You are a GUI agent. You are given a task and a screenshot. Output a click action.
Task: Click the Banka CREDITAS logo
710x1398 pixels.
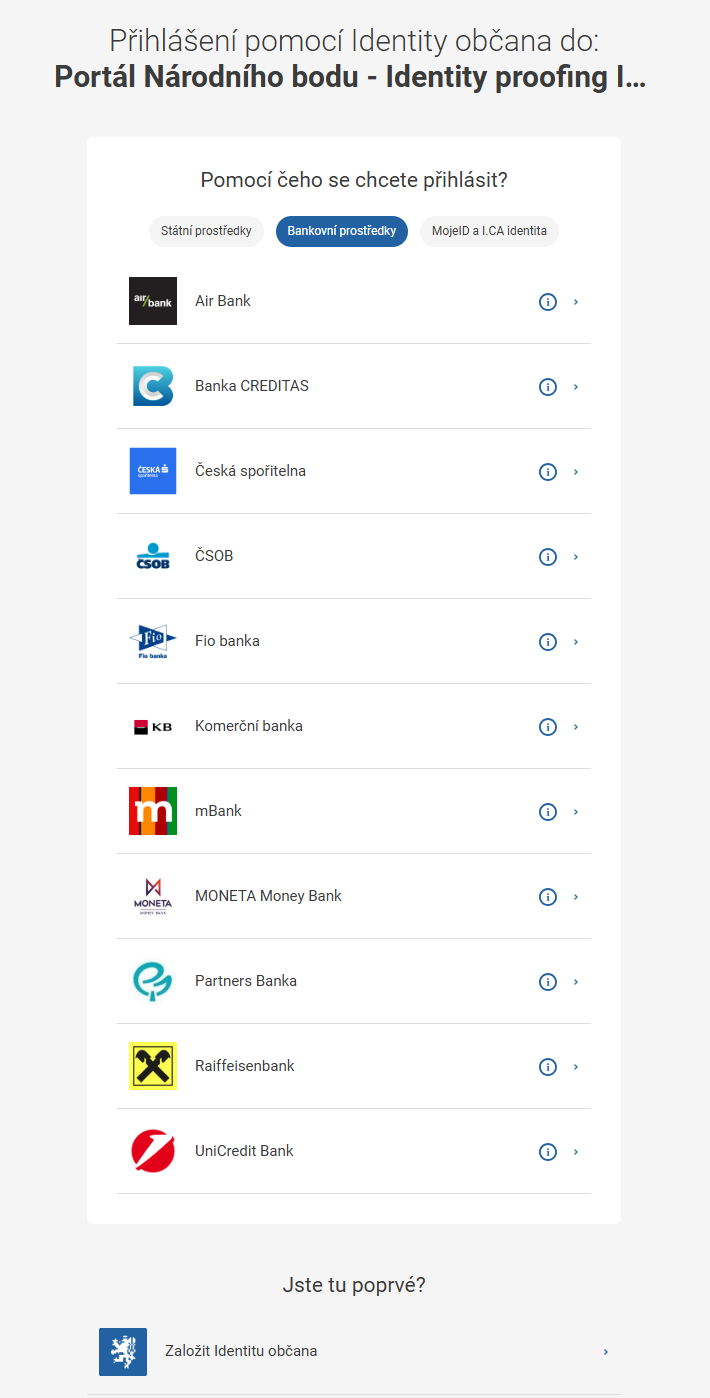point(153,386)
